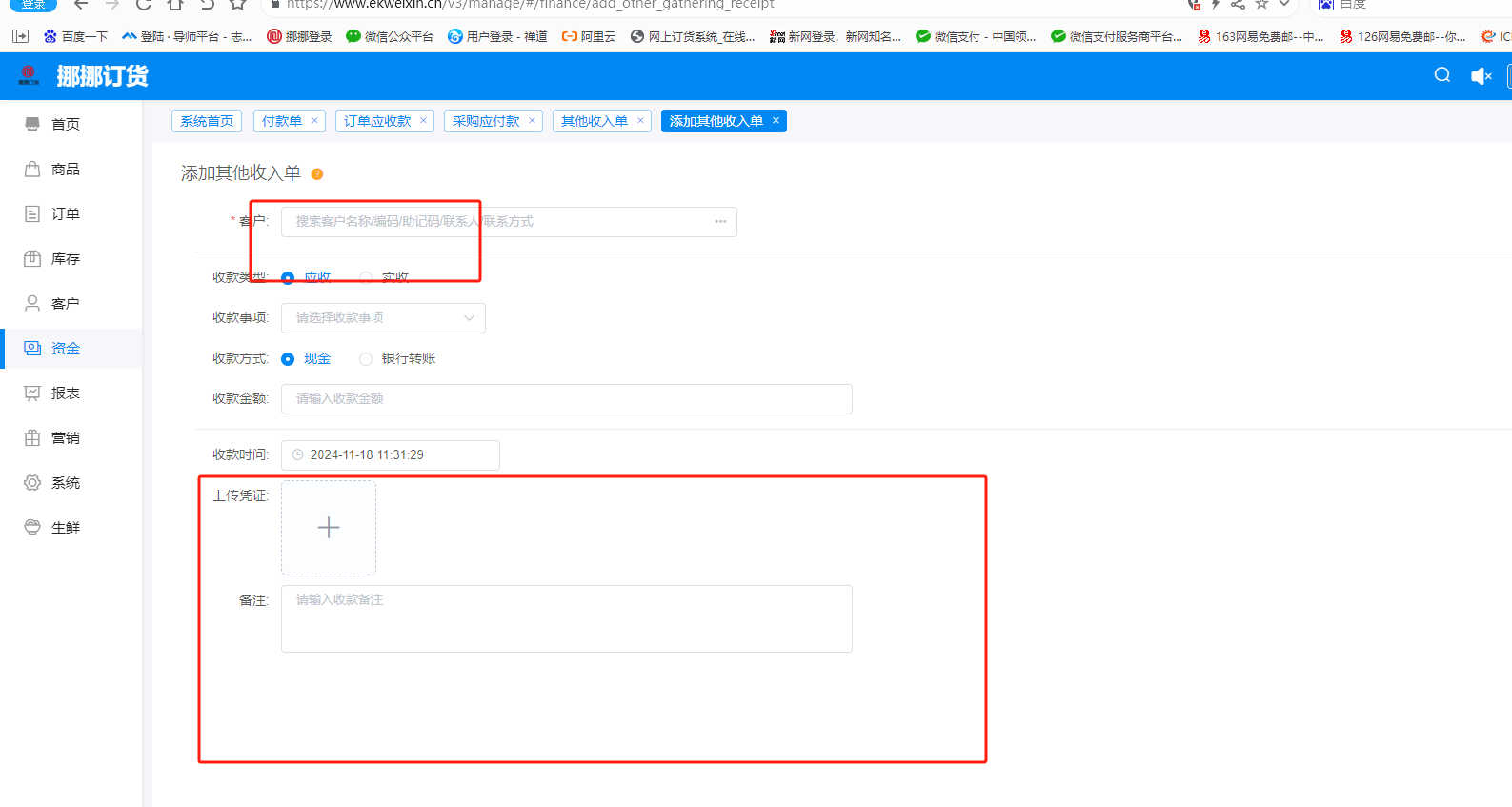The image size is (1512, 807).
Task: Open 库存 inventory in sidebar
Action: pyautogui.click(x=65, y=259)
